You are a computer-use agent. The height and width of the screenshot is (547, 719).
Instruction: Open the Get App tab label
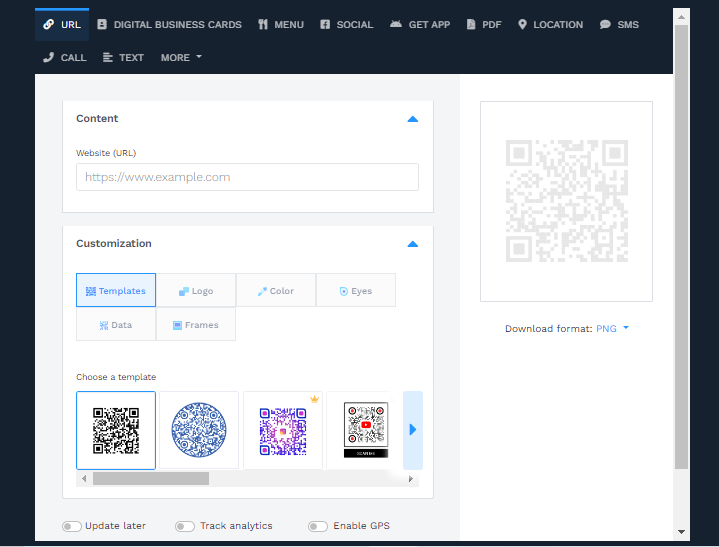(429, 24)
